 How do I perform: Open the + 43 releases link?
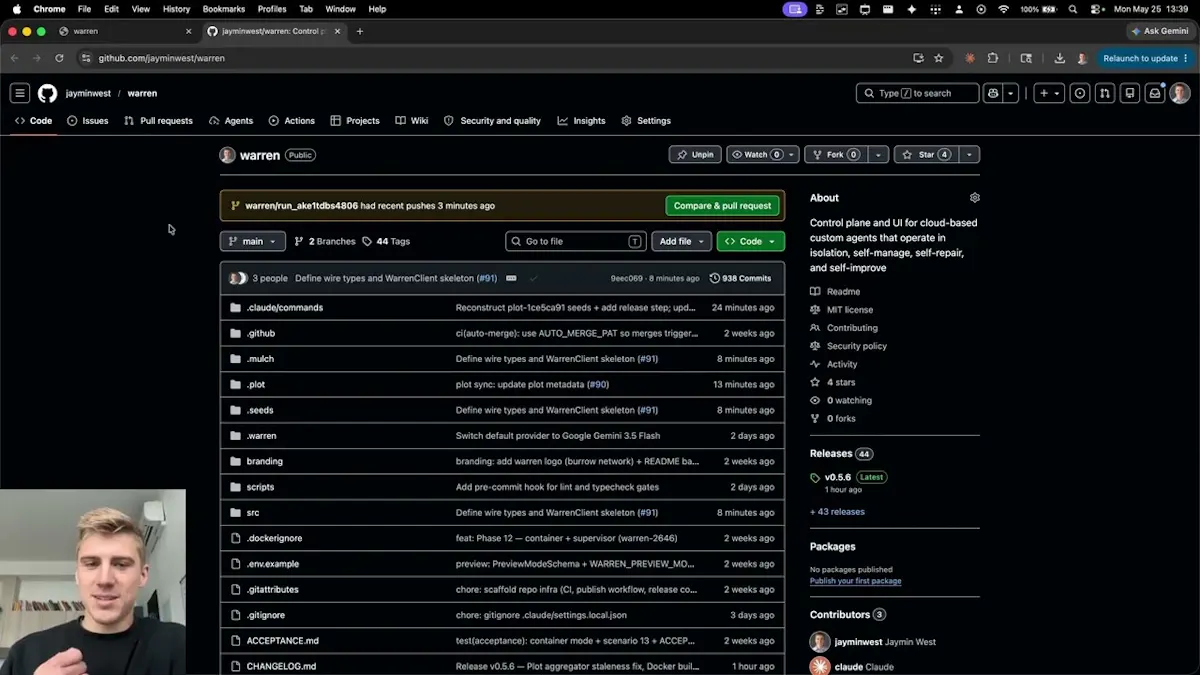pos(837,512)
